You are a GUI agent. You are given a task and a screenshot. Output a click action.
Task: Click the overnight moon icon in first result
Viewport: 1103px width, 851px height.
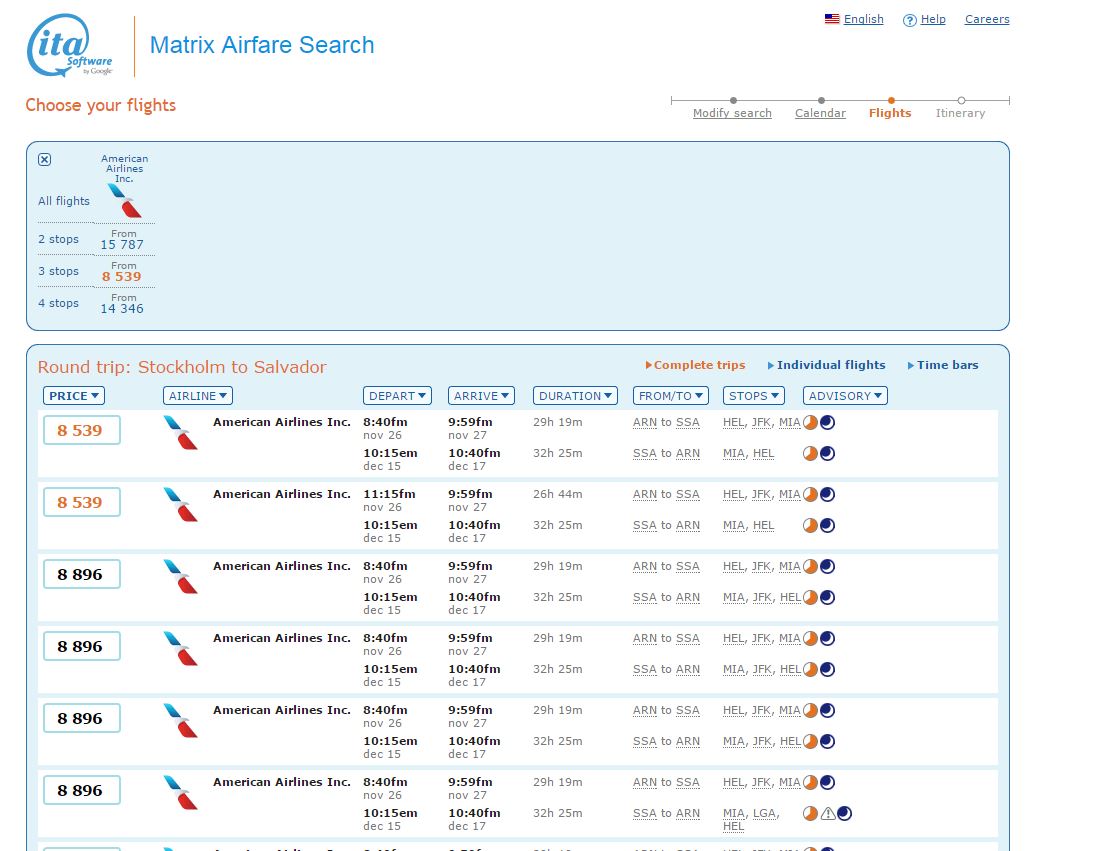click(827, 423)
